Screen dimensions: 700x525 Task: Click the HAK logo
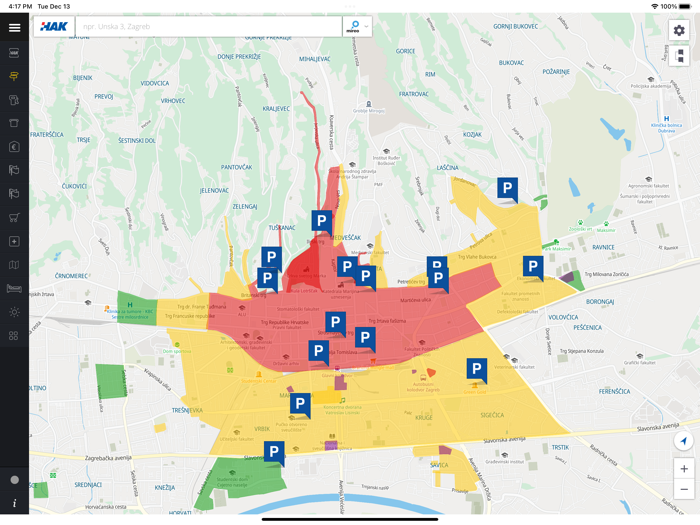(54, 27)
